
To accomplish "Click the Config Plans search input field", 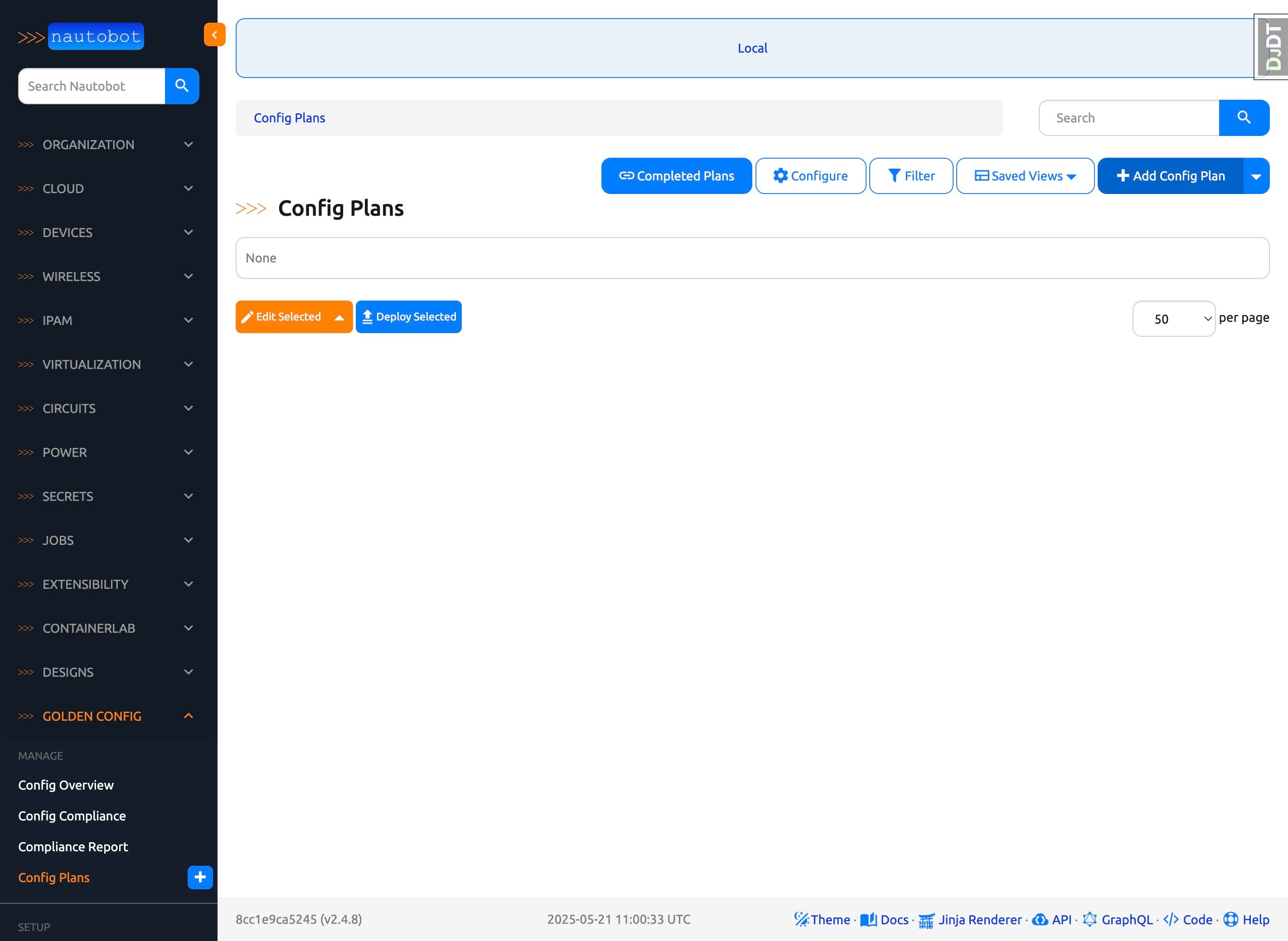I will click(1128, 118).
